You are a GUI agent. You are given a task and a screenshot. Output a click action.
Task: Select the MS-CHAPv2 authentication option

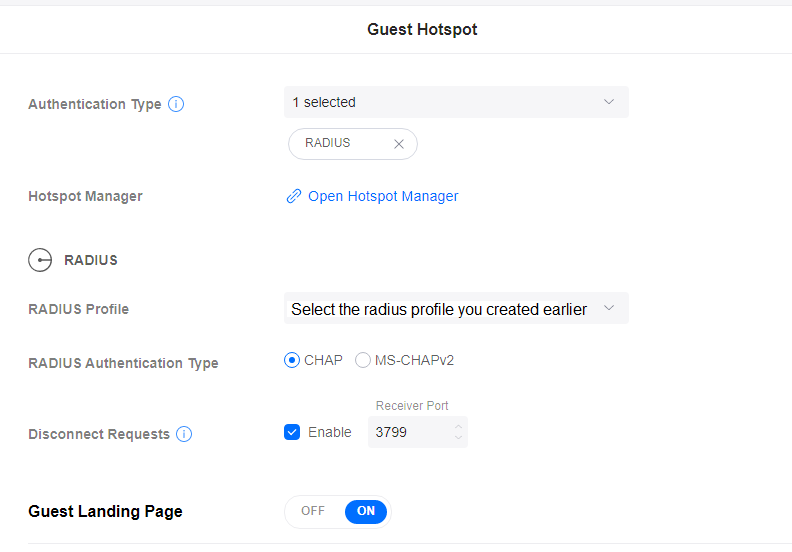click(363, 360)
